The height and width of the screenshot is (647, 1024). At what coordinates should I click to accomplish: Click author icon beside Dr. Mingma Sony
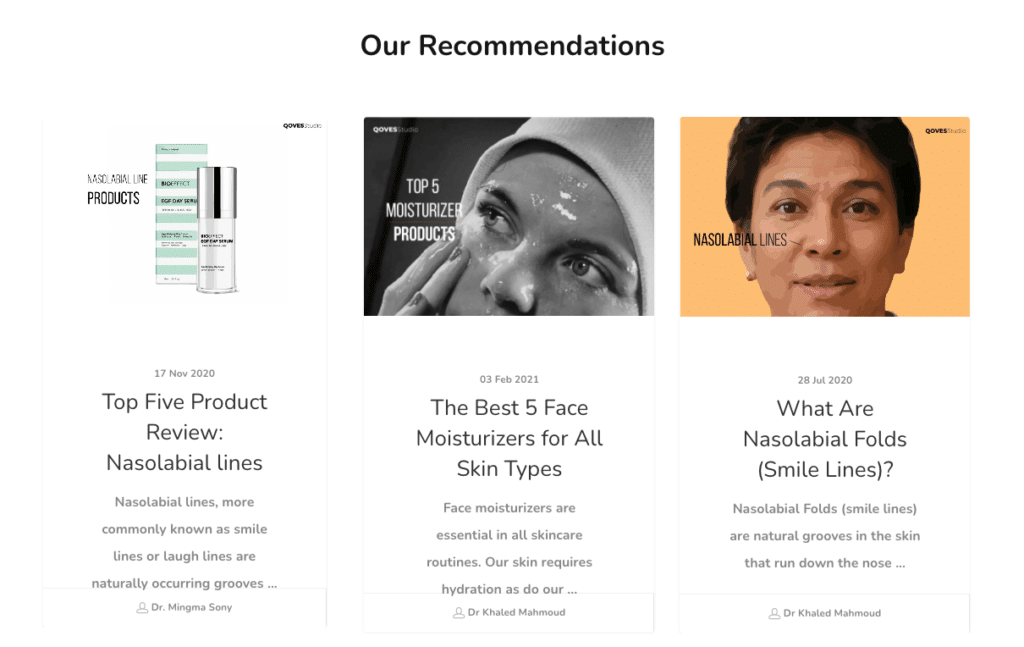click(x=142, y=608)
